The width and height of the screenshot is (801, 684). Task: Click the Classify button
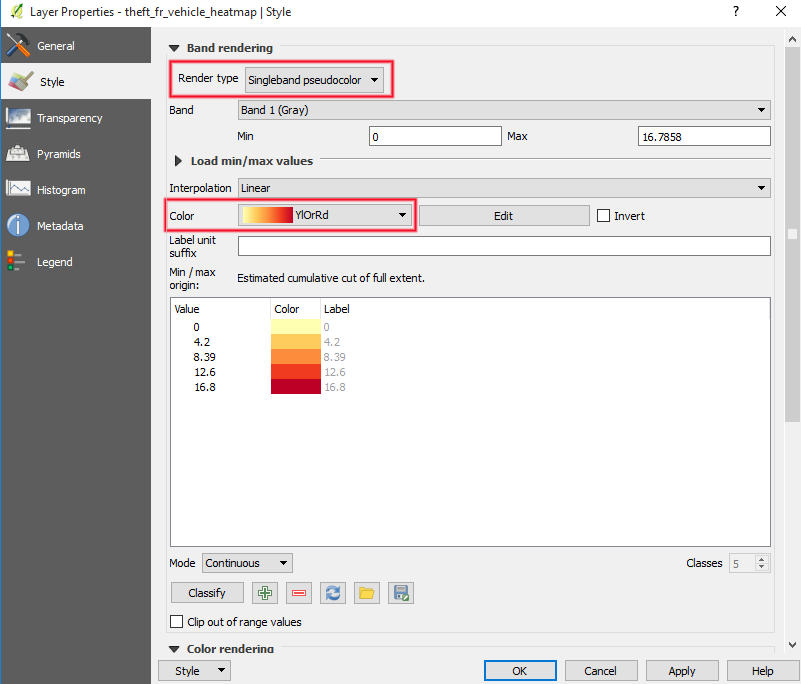(x=207, y=593)
